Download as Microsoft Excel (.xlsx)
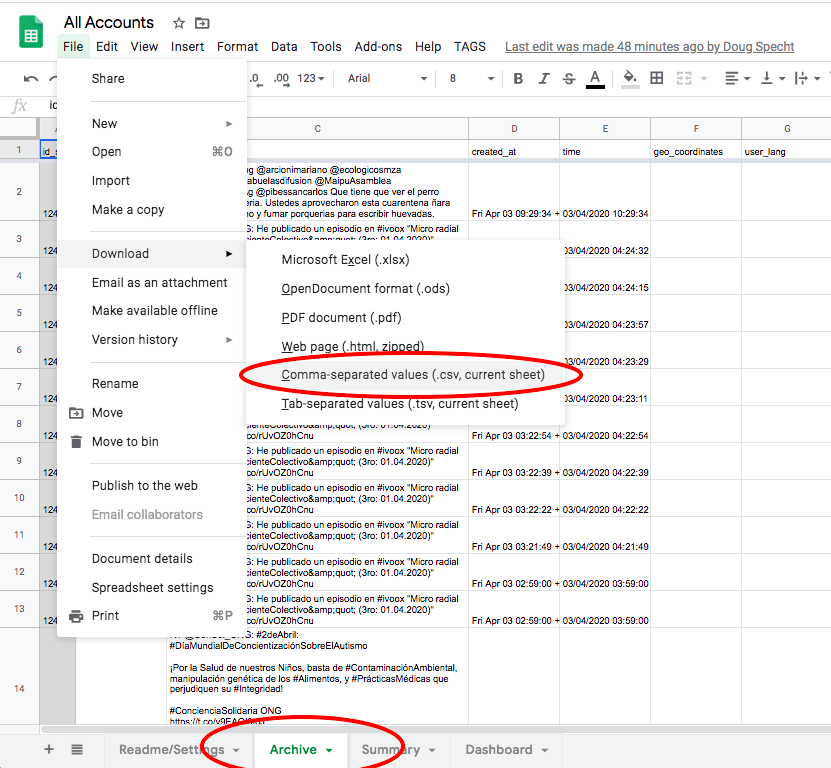Screen dimensions: 831x768 pyautogui.click(x=405, y=260)
